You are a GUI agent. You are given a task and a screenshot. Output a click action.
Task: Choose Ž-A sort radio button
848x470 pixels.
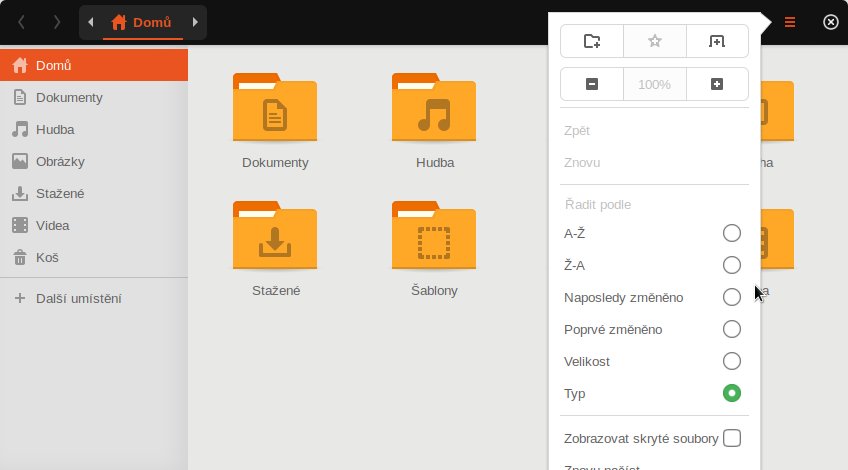point(731,265)
